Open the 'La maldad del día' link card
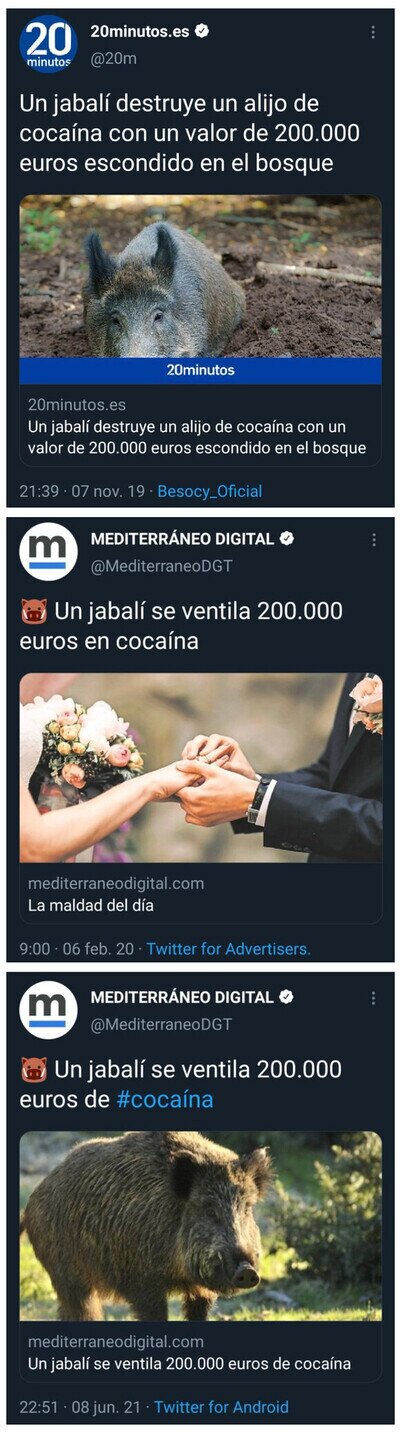Screen dimensions: 400x1432 point(200,893)
